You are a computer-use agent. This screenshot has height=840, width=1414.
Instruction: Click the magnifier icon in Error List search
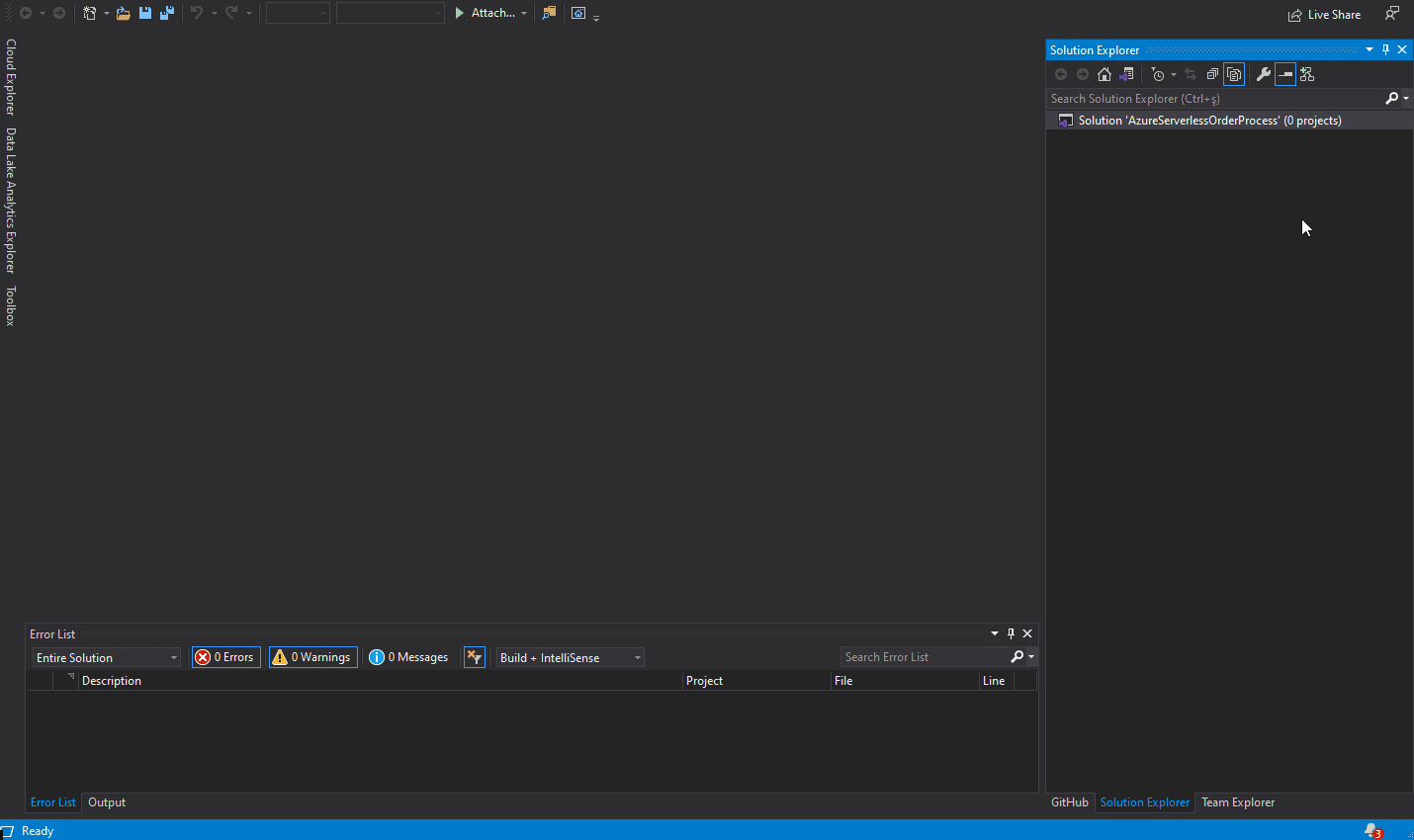tap(1017, 656)
